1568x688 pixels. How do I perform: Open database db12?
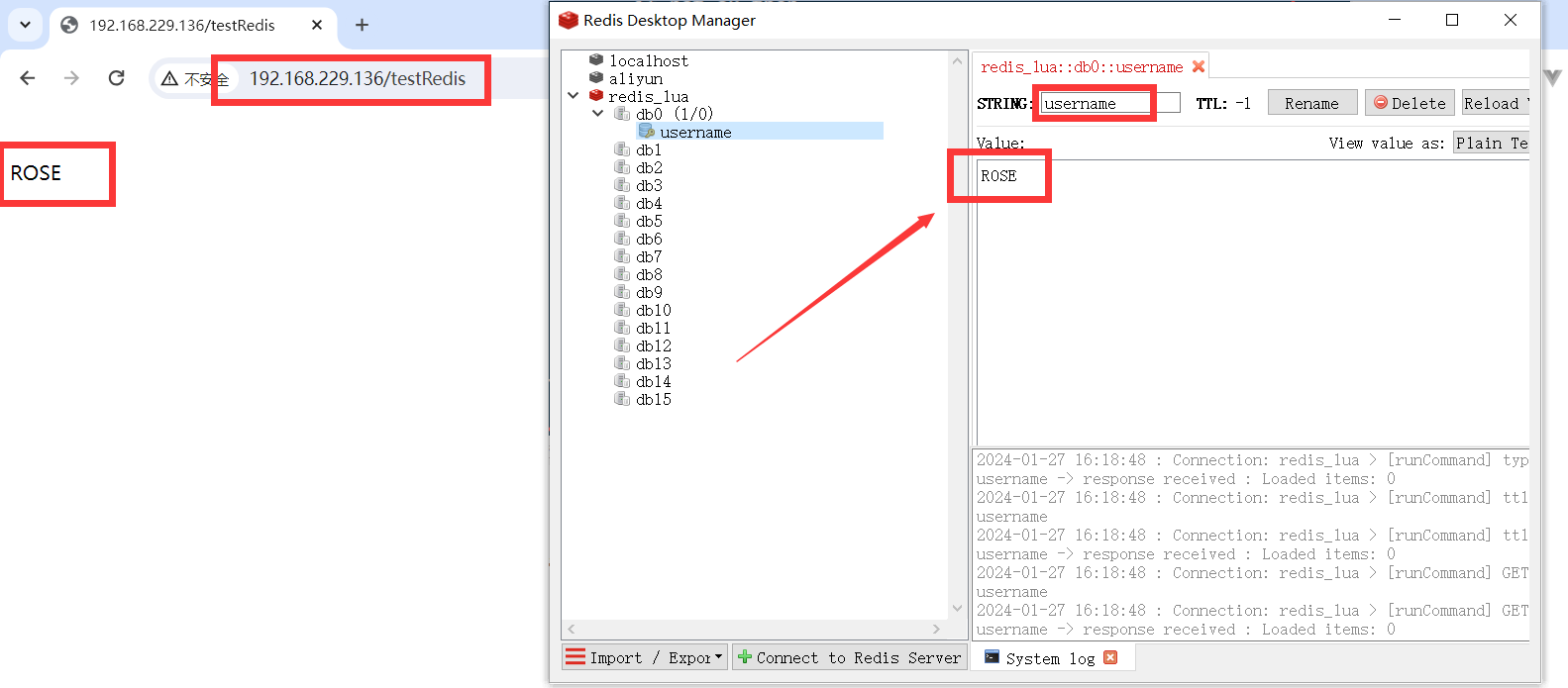point(654,345)
